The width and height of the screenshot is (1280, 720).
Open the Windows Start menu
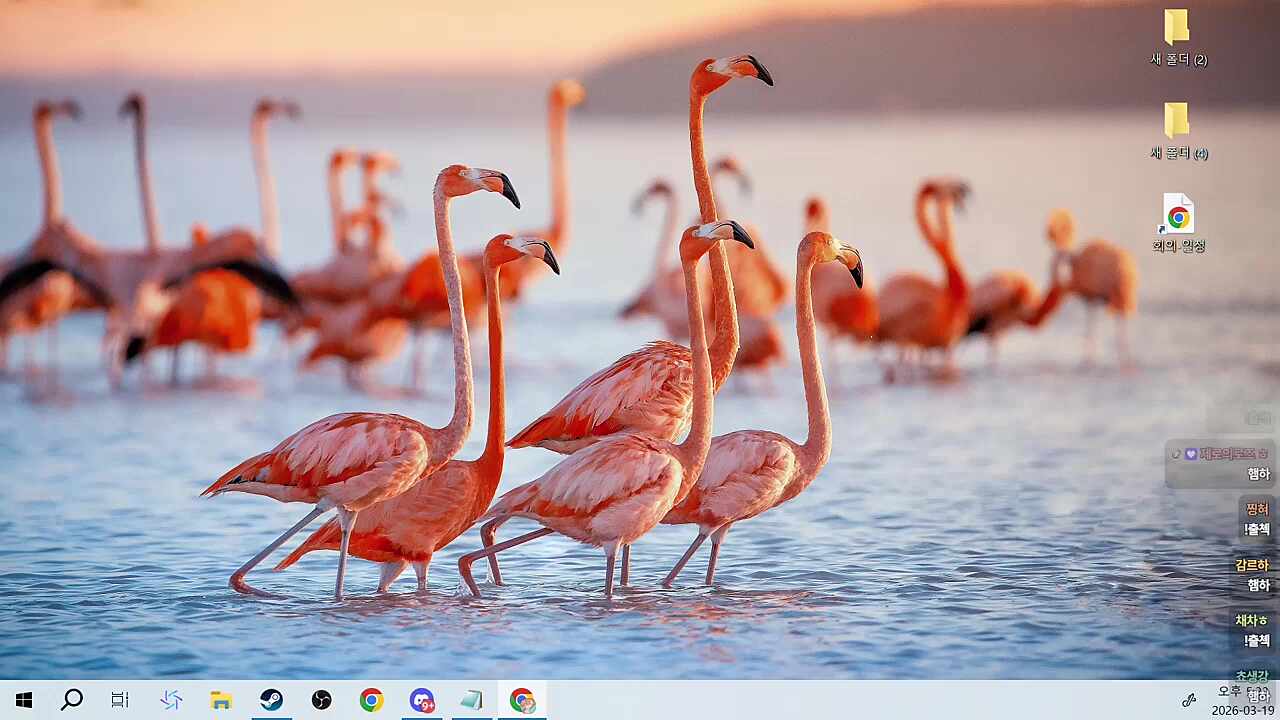pyautogui.click(x=24, y=700)
